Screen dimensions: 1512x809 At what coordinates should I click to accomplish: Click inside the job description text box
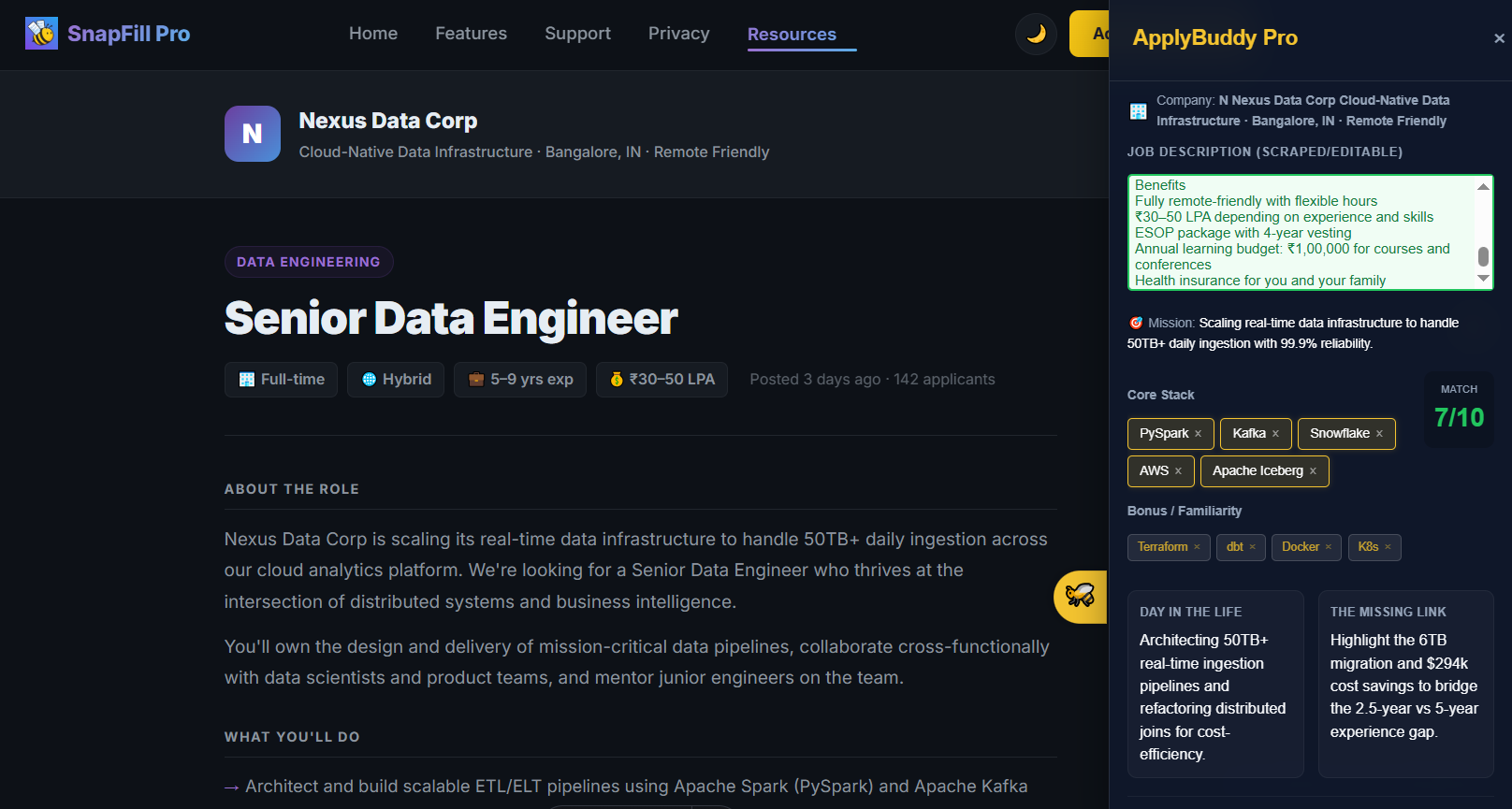pos(1301,233)
